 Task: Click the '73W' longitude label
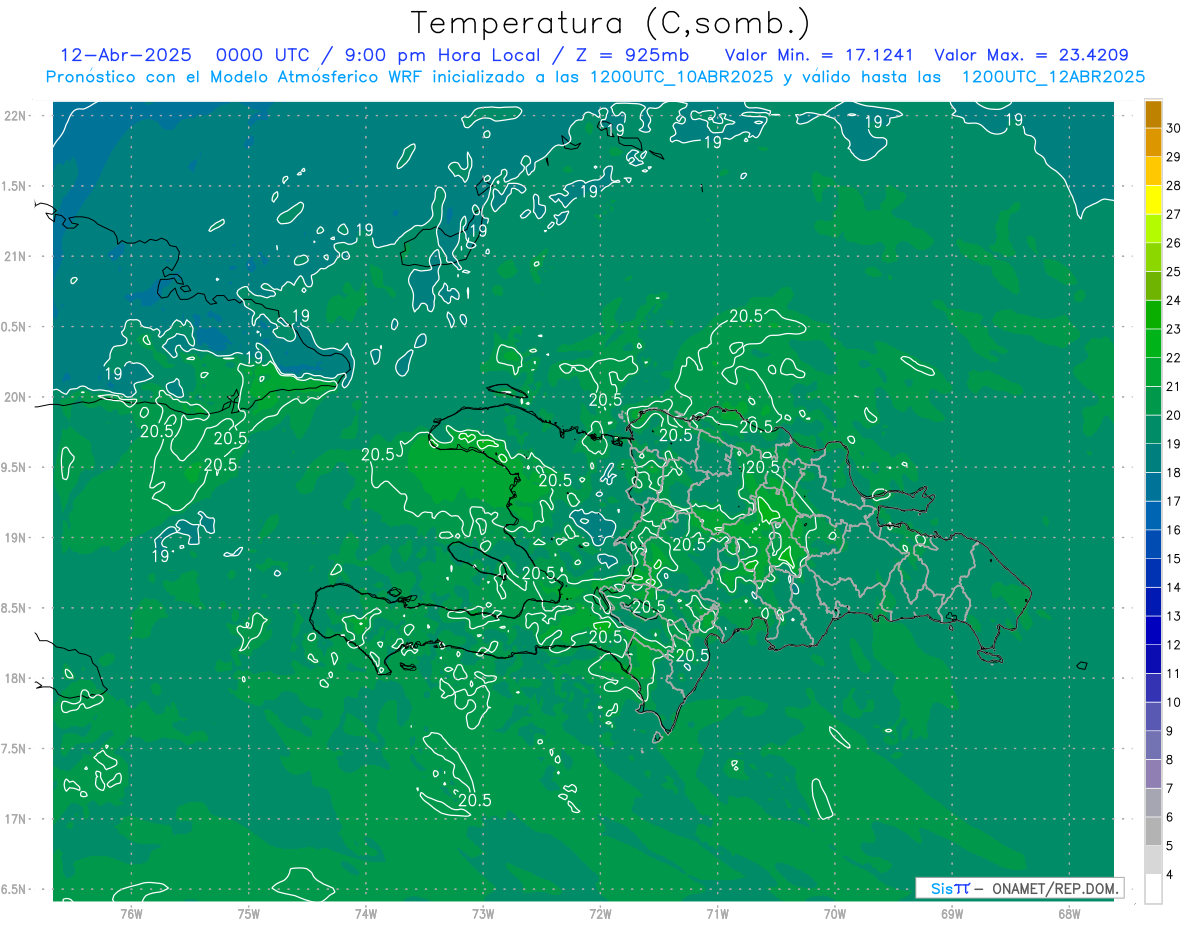coord(483,914)
